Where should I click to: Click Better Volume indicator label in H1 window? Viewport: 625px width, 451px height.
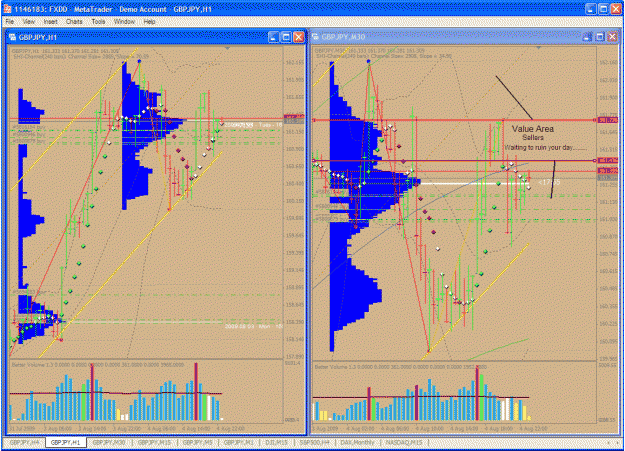pyautogui.click(x=98, y=364)
